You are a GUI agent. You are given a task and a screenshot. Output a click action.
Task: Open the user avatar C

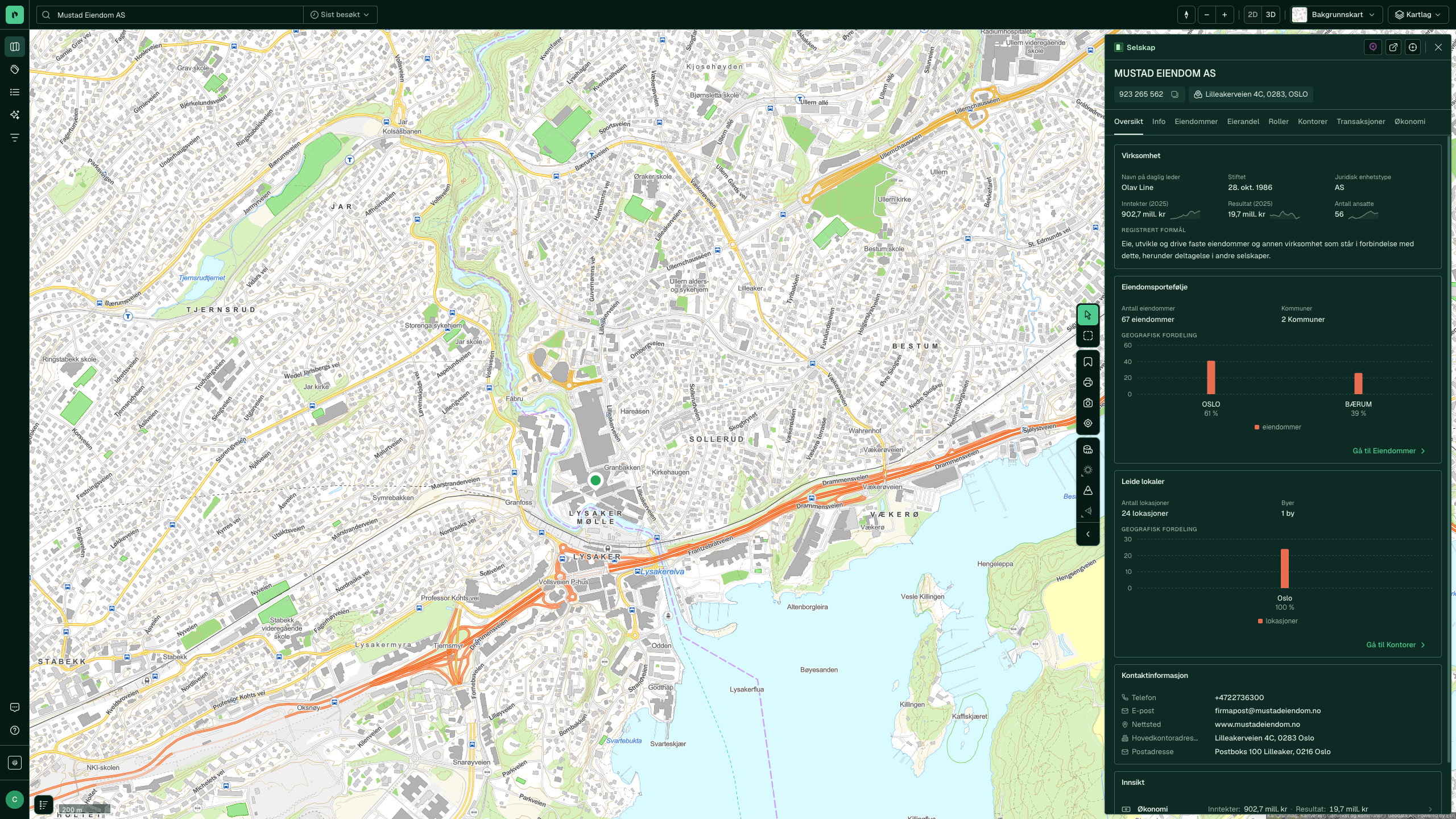[x=15, y=800]
